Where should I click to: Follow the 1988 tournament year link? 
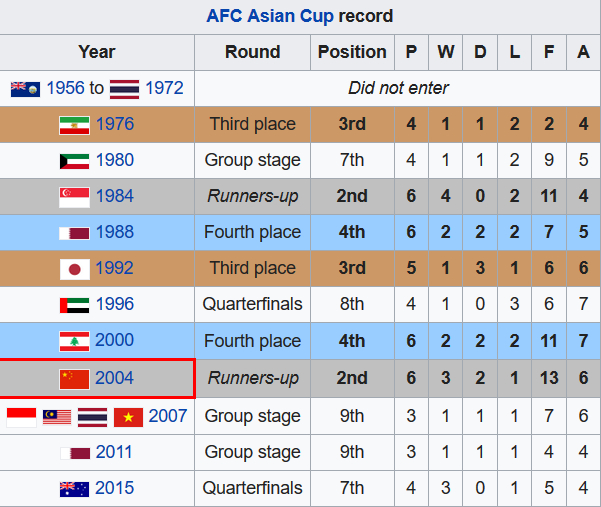[x=114, y=232]
